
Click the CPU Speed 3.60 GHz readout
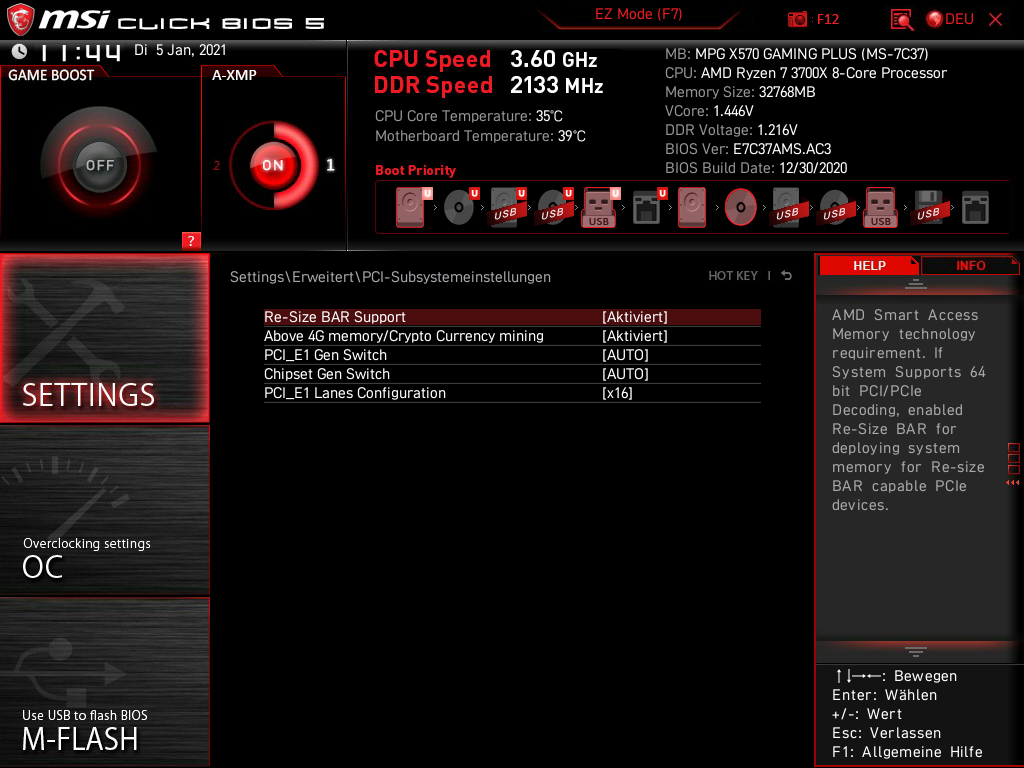point(485,59)
